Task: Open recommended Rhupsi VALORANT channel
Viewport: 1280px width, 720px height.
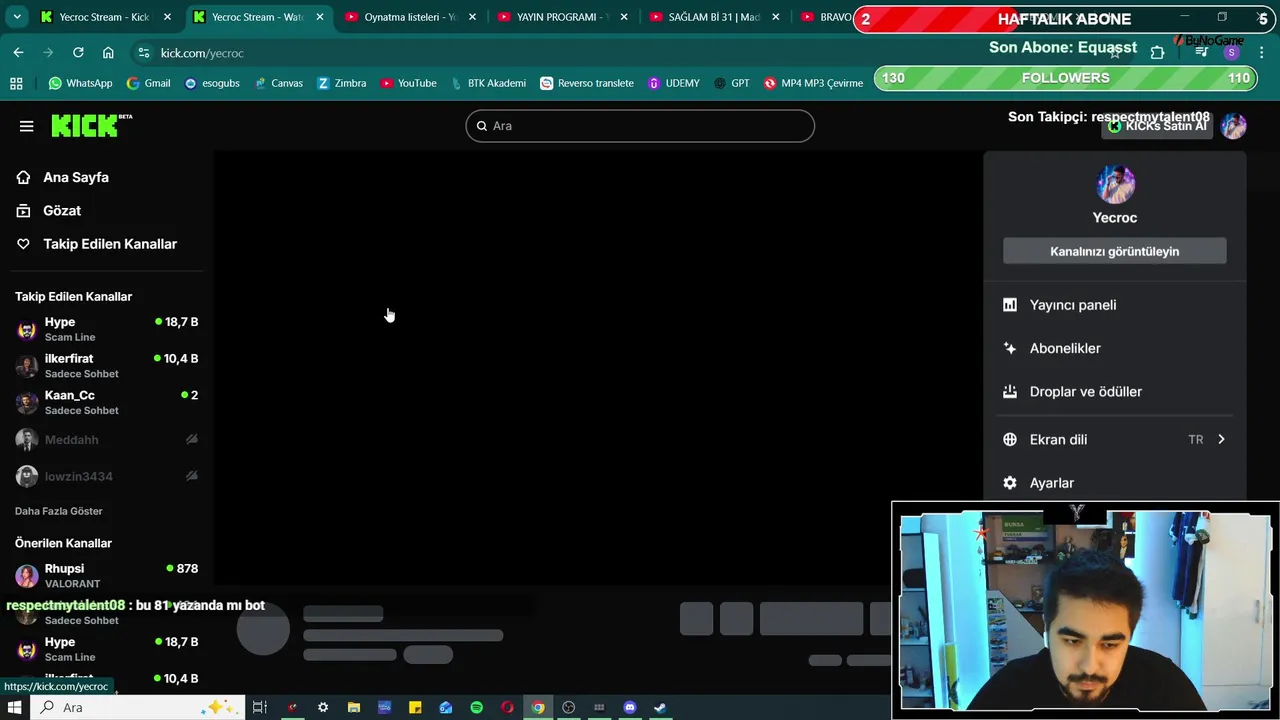Action: pos(106,576)
